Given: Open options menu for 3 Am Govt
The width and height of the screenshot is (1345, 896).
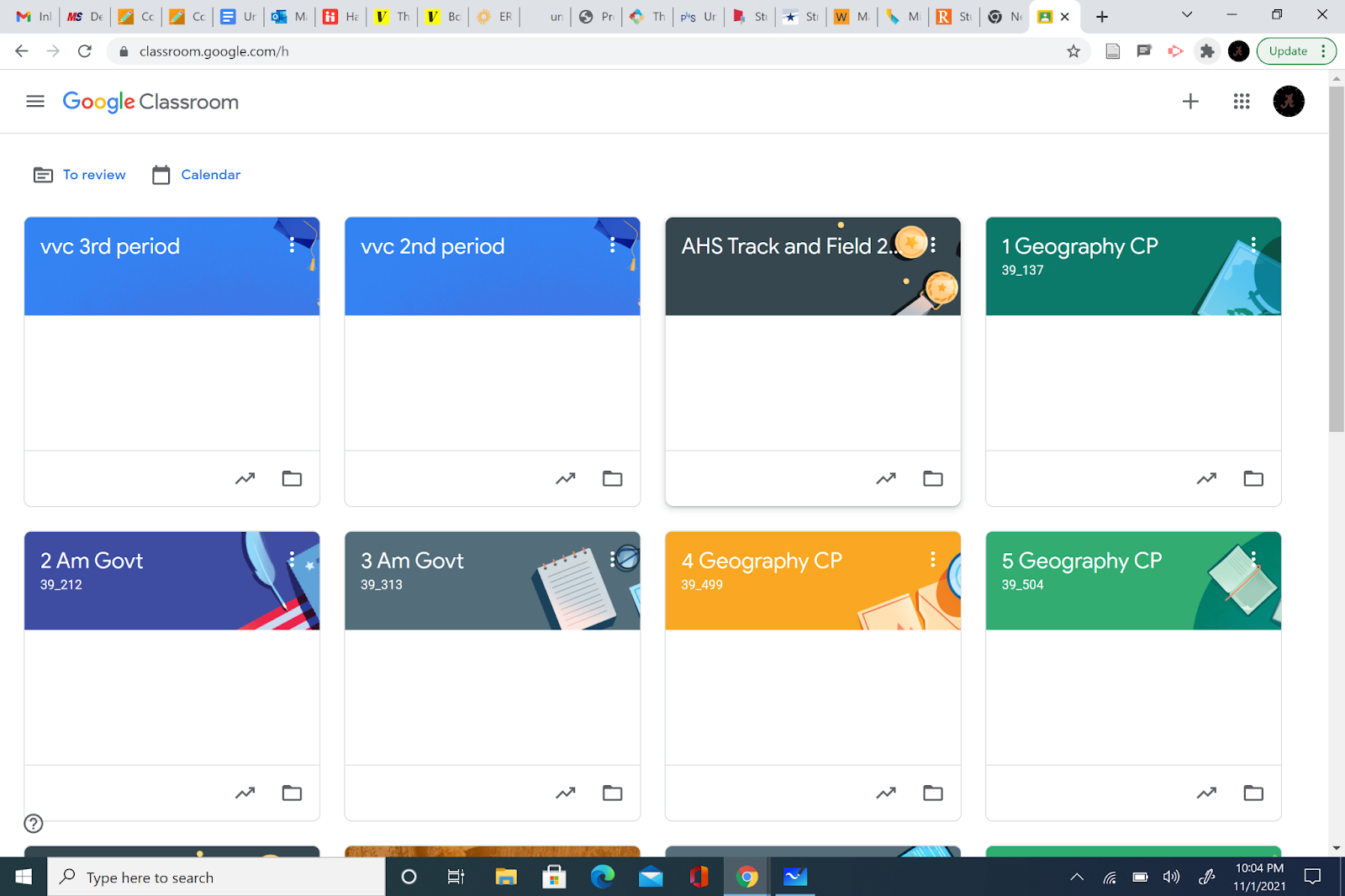Looking at the screenshot, I should tap(612, 559).
